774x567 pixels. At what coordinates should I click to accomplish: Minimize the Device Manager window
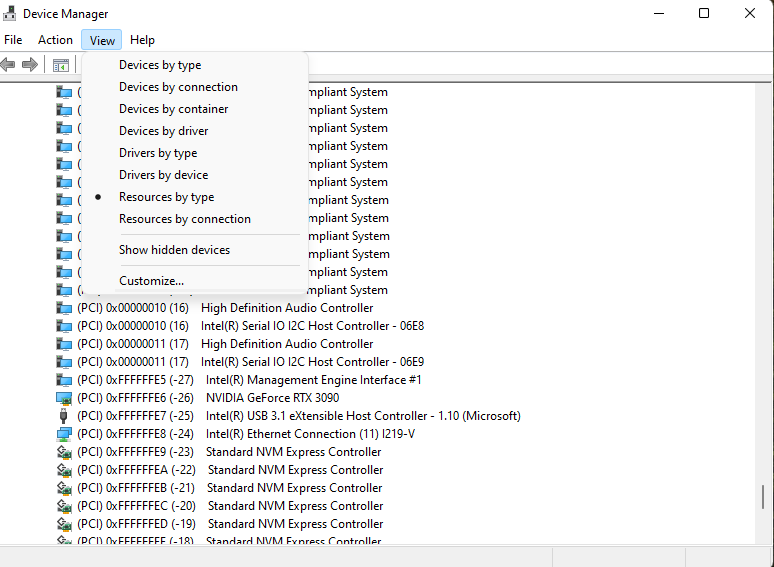click(659, 13)
